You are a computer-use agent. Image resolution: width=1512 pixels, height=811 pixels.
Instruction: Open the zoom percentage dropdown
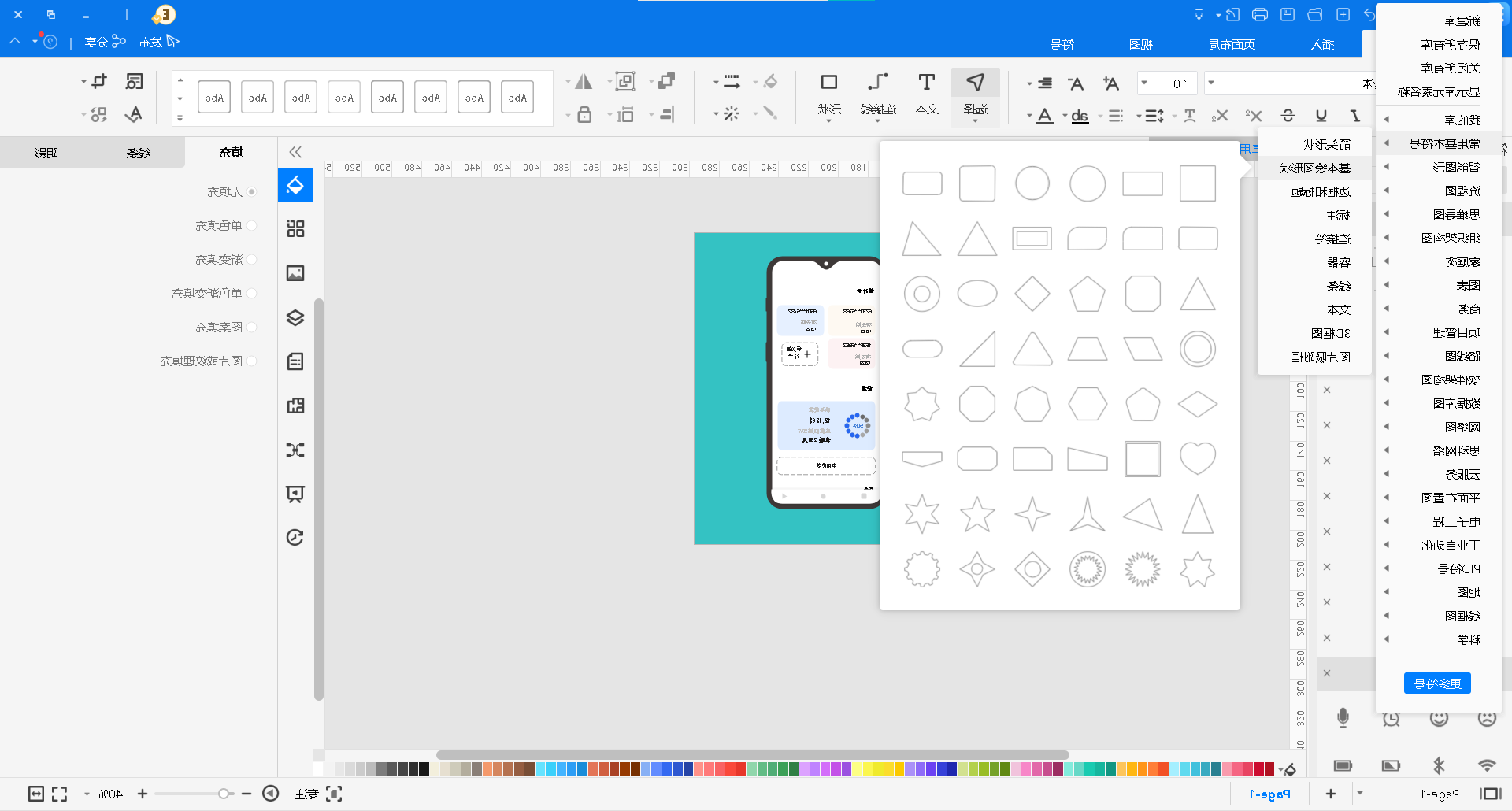click(x=87, y=794)
